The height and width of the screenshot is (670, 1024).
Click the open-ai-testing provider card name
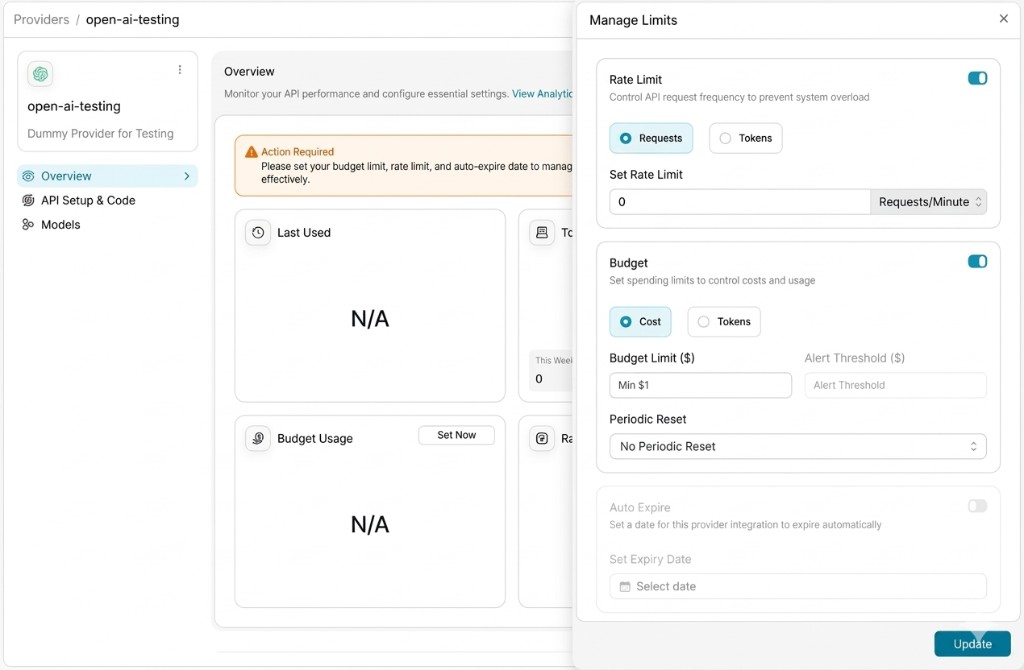coord(74,106)
